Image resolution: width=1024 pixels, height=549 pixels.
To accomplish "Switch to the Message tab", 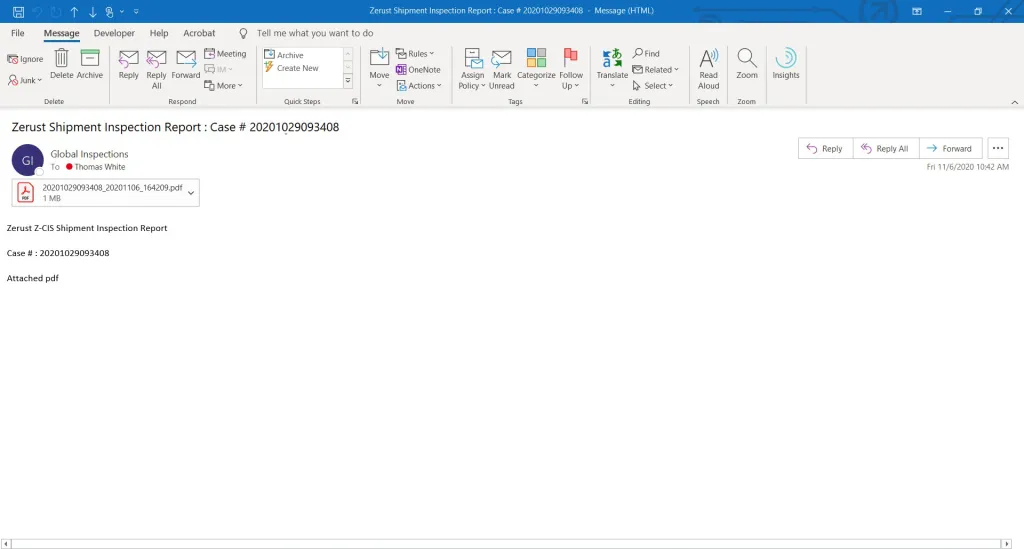I will click(x=61, y=33).
